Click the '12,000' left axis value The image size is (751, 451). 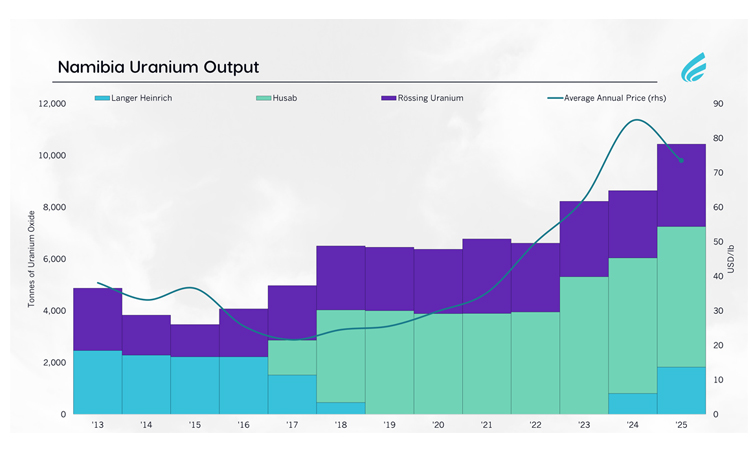52,104
